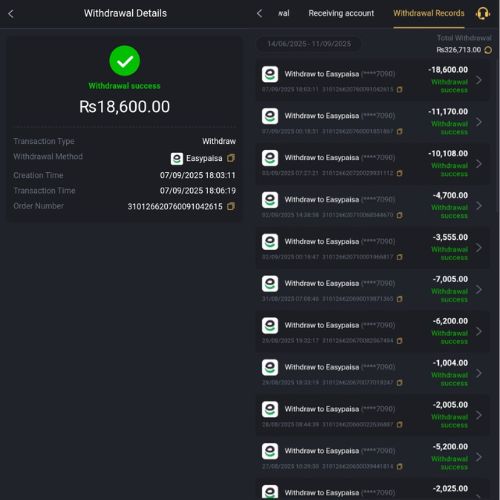Open the -1,004.00 Easypaisa withdrawal entry
500x500 pixels.
pos(373,373)
